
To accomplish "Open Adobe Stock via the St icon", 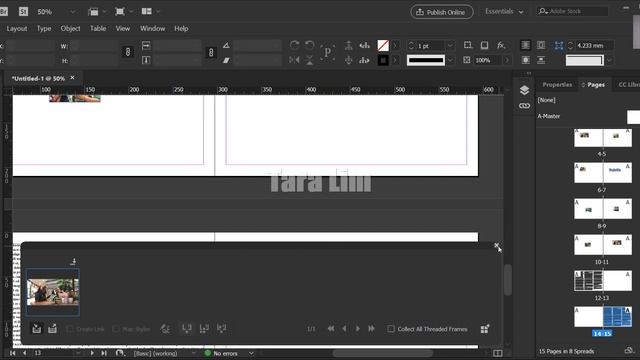I will (x=23, y=11).
